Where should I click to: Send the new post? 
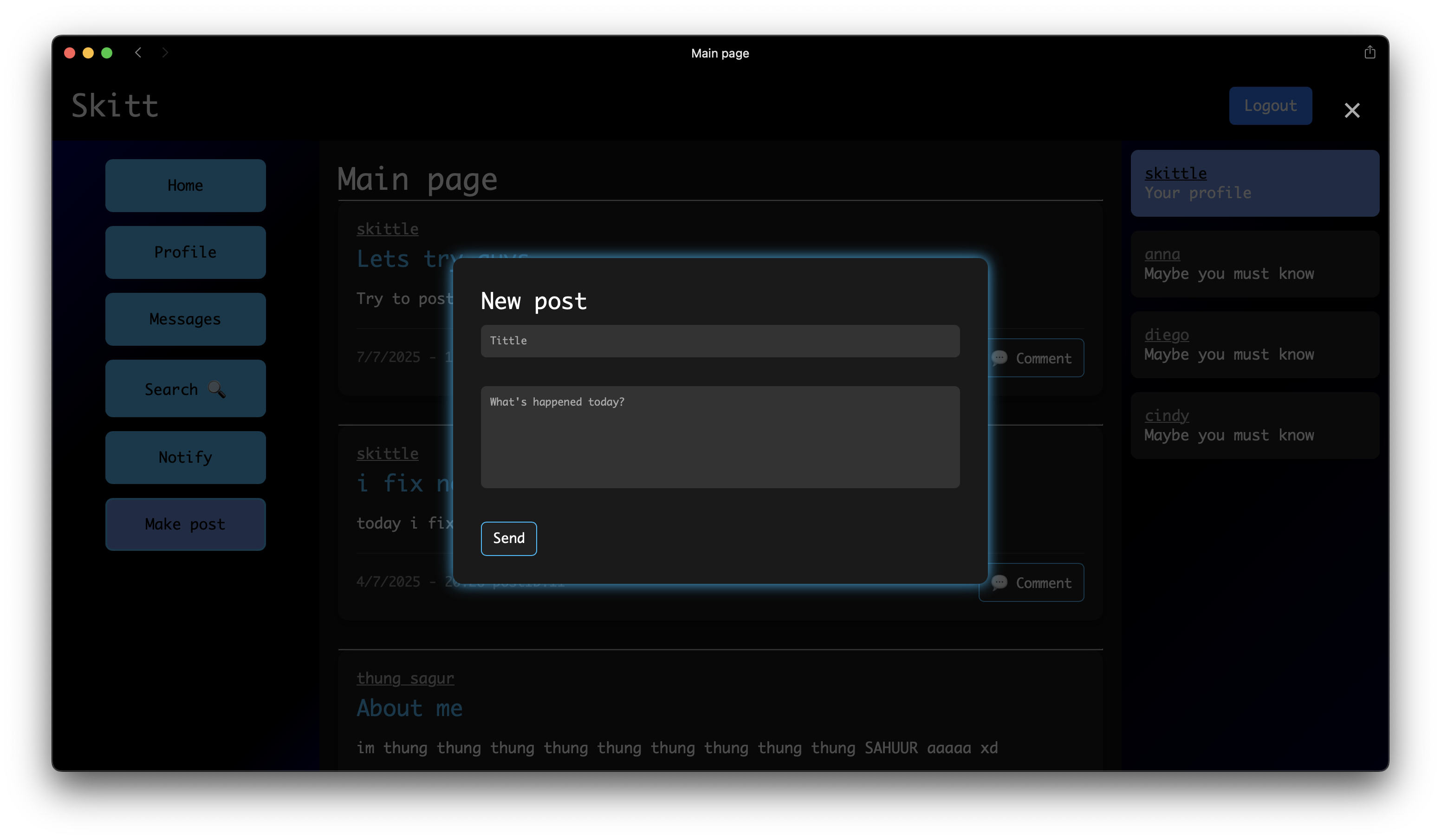[x=508, y=538]
